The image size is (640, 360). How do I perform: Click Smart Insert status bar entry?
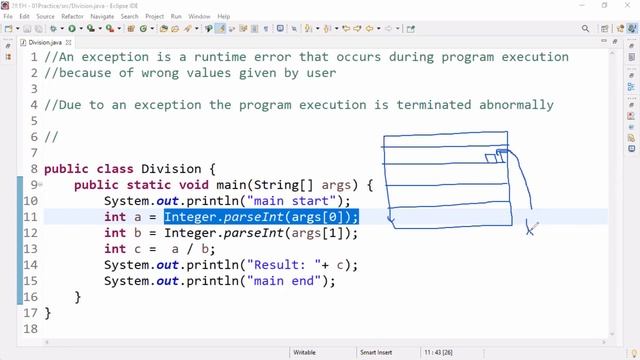[x=376, y=352]
